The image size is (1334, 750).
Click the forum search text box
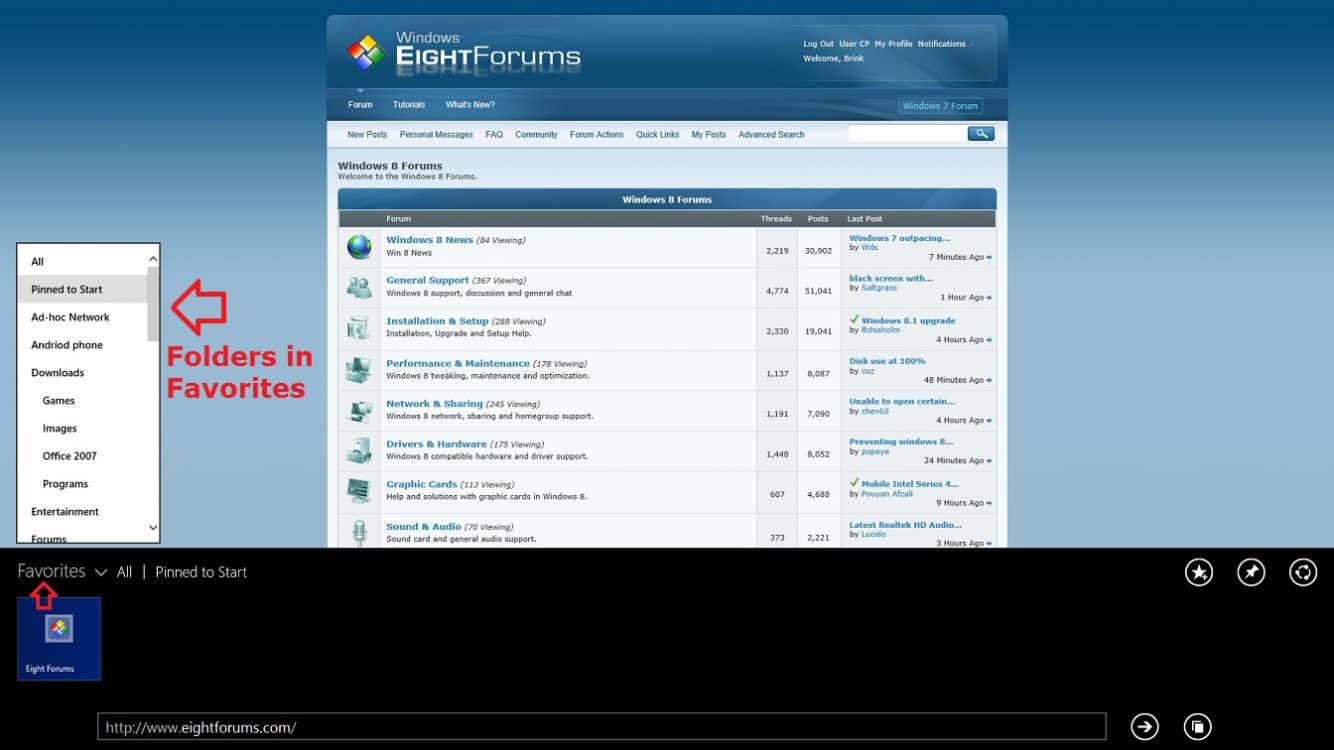(x=907, y=133)
